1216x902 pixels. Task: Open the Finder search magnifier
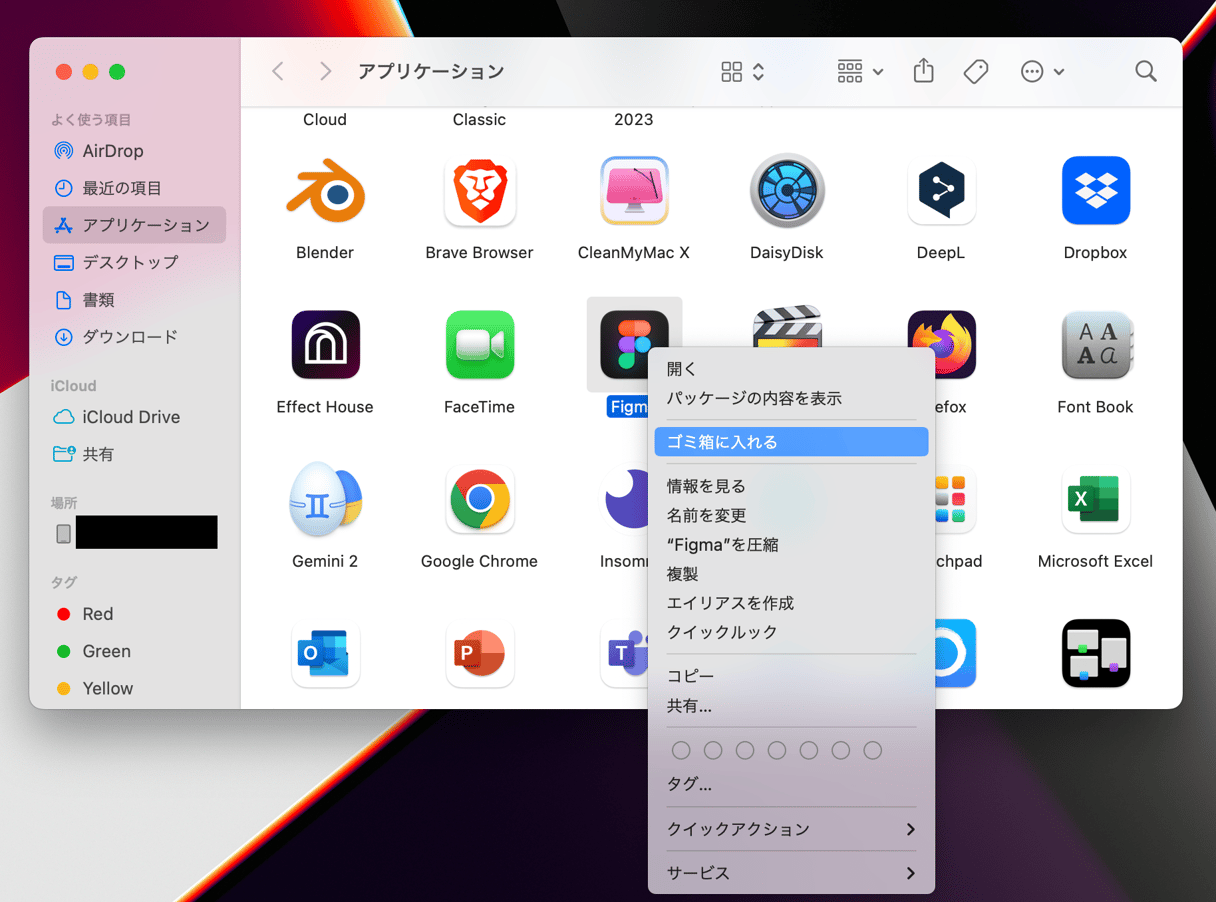[1145, 71]
